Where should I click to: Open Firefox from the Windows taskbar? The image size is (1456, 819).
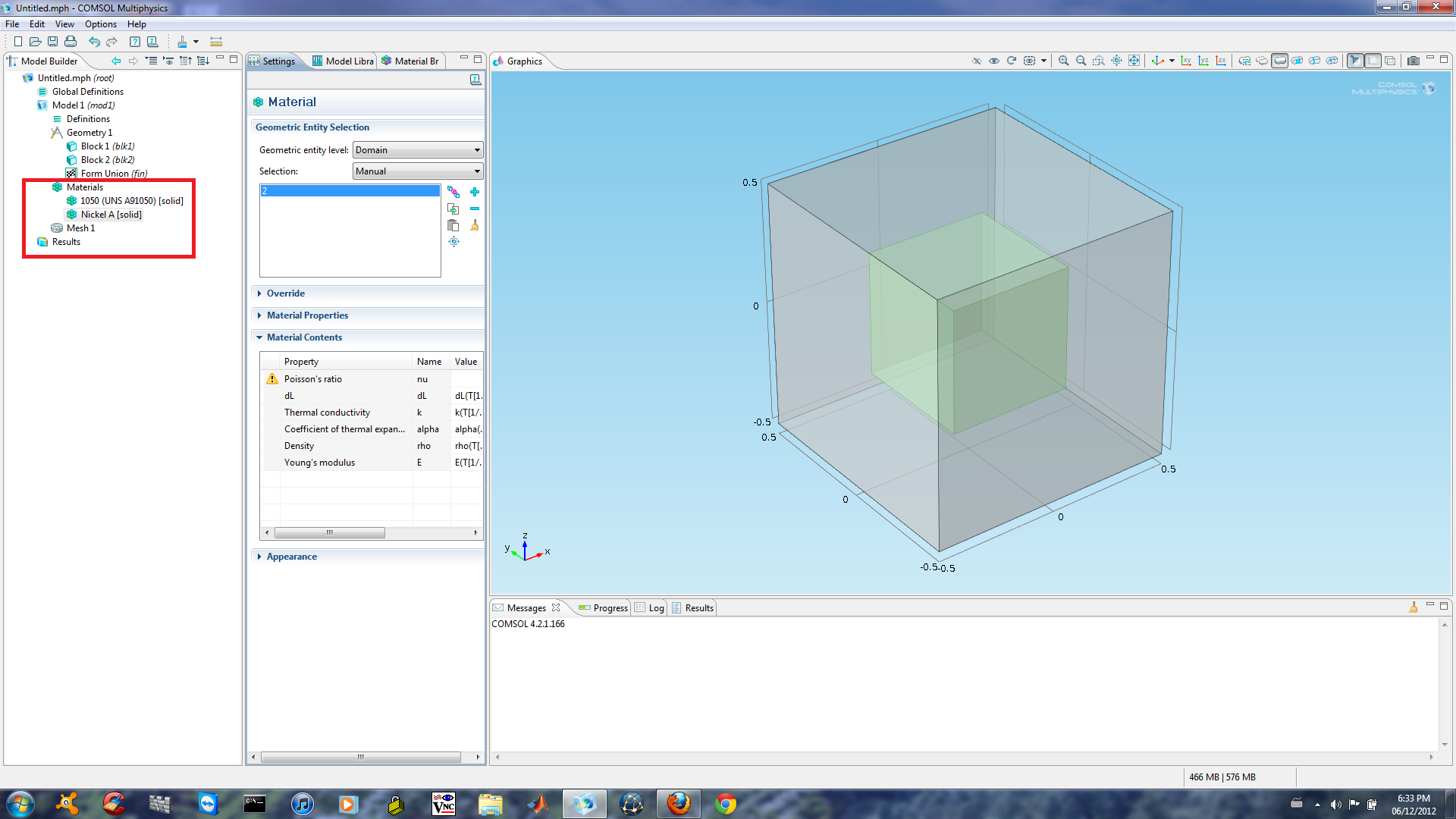tap(678, 804)
